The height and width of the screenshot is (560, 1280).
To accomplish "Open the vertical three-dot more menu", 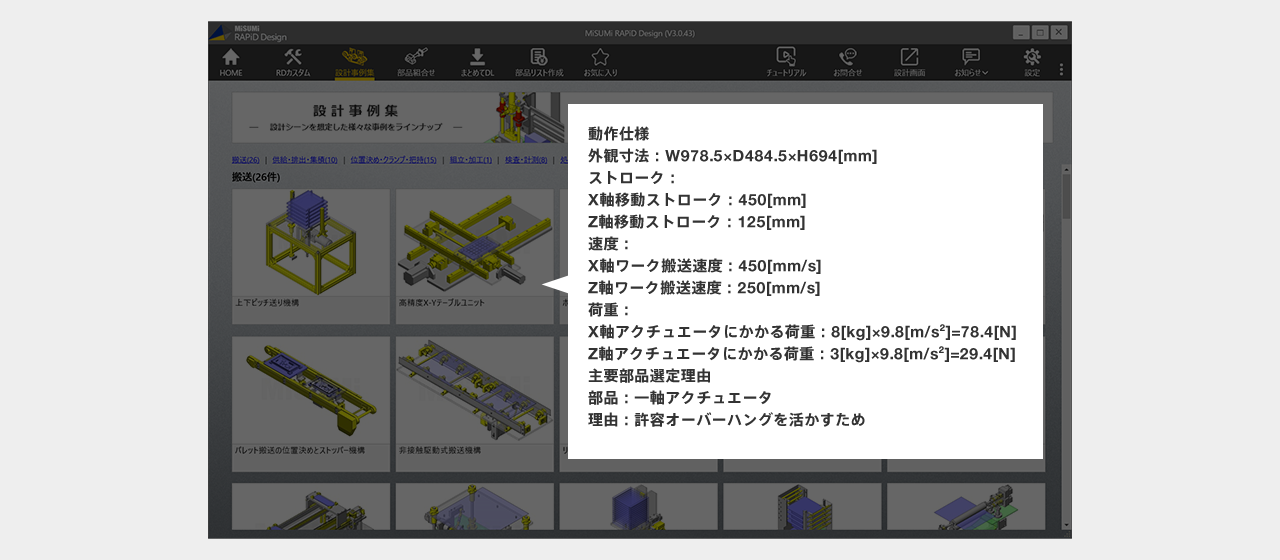I will pos(1061,70).
